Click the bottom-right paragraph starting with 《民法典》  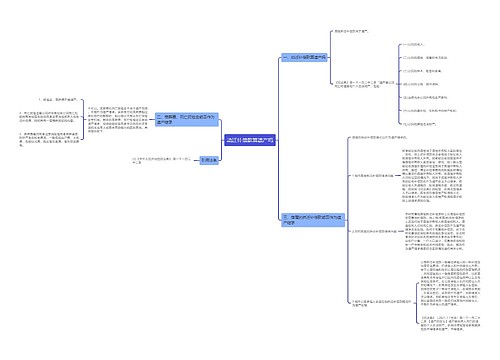[450, 323]
